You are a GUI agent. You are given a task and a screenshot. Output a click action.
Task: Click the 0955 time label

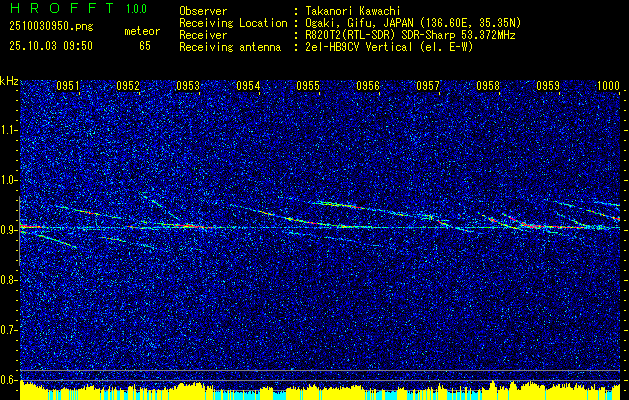coord(308,85)
